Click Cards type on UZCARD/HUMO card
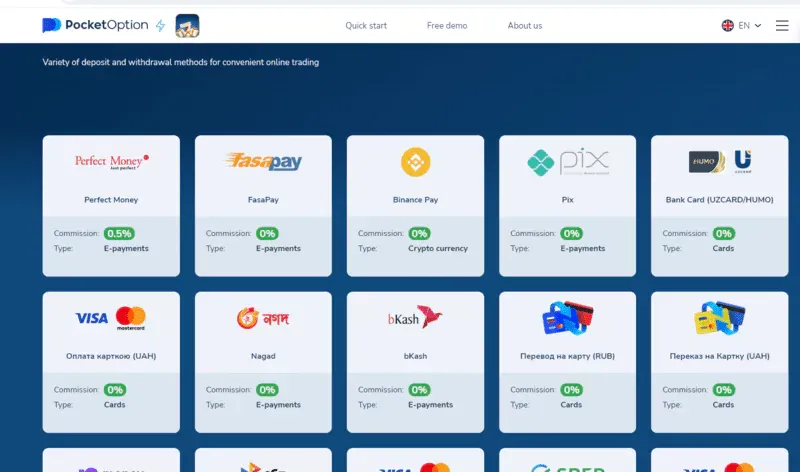Screen dimensions: 800x472 723,249
